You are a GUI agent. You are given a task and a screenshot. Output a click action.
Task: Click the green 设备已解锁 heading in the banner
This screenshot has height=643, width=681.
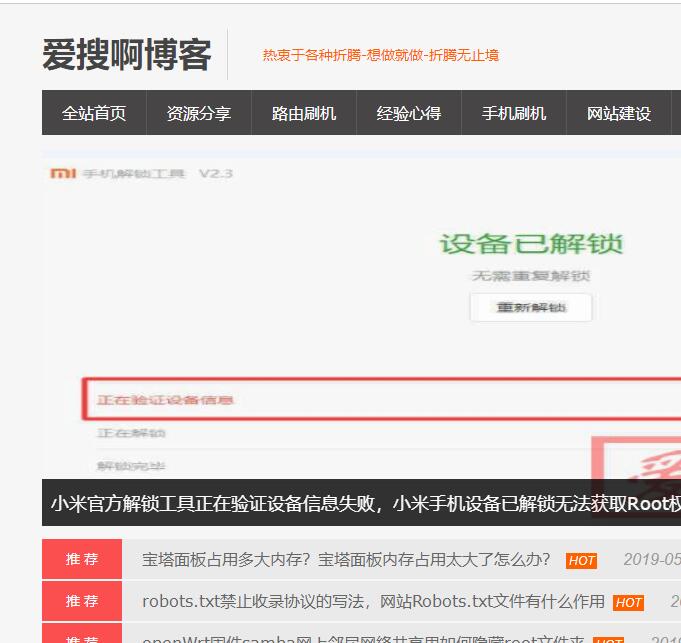531,244
